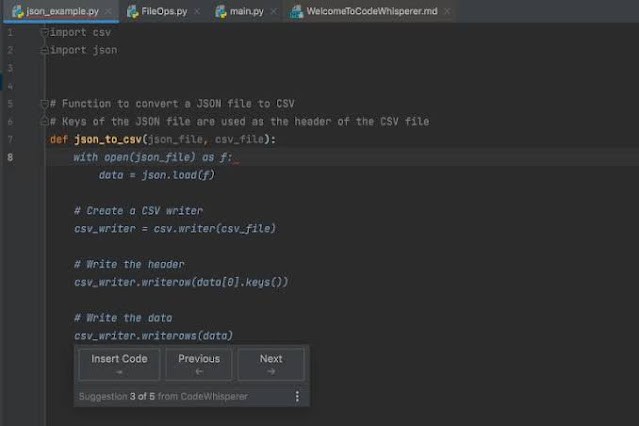Screen dimensions: 639x426
Task: Click line number 8 in the gutter
Action: [x=11, y=157]
